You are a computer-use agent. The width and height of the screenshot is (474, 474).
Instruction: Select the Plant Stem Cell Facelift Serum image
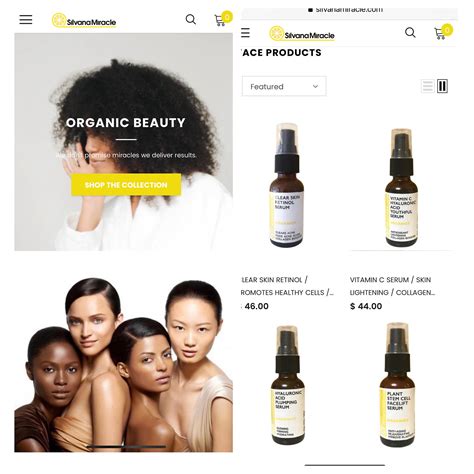tap(397, 384)
